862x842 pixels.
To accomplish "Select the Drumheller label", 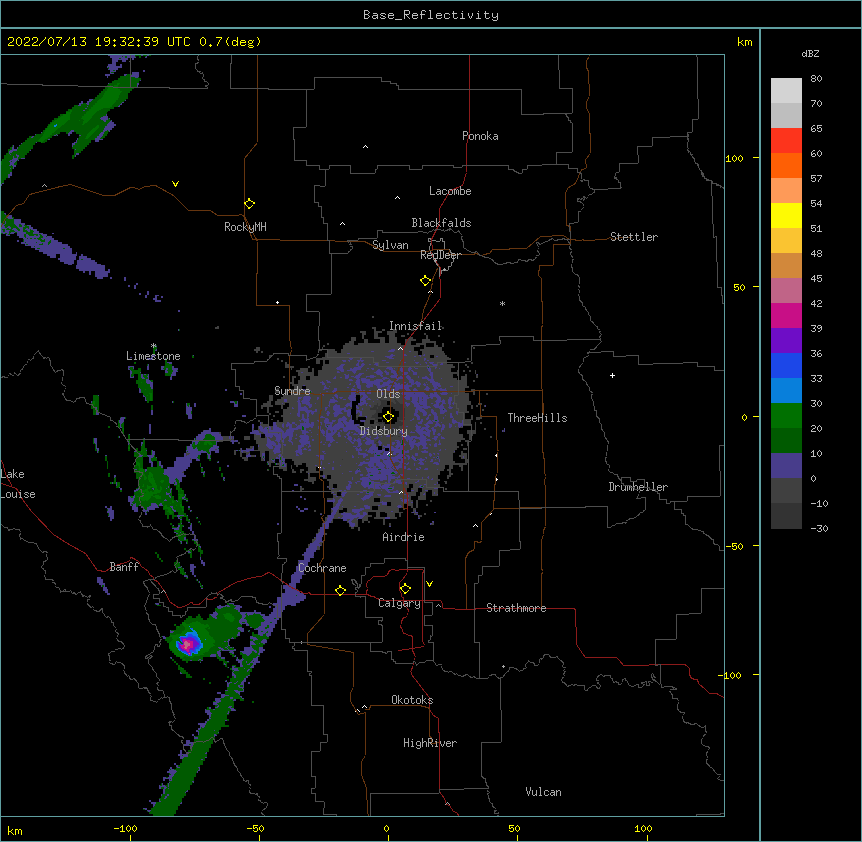I will 638,487.
